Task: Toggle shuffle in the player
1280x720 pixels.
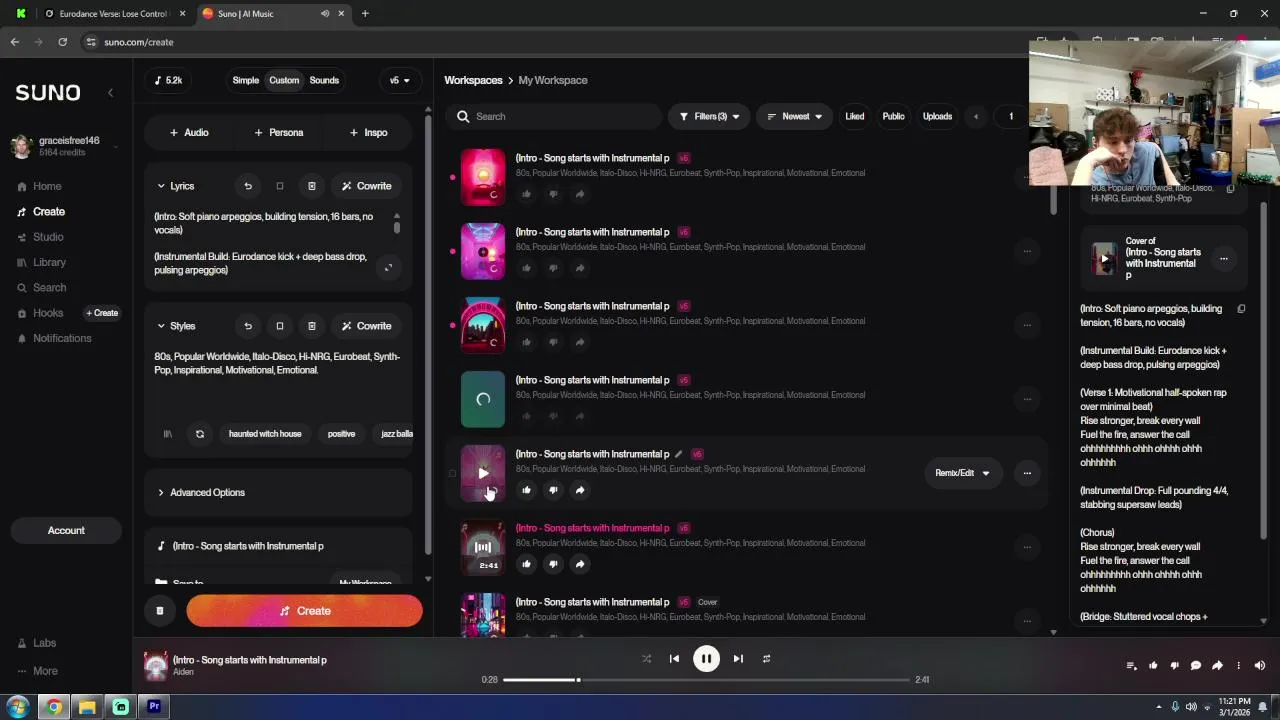Action: pyautogui.click(x=646, y=659)
